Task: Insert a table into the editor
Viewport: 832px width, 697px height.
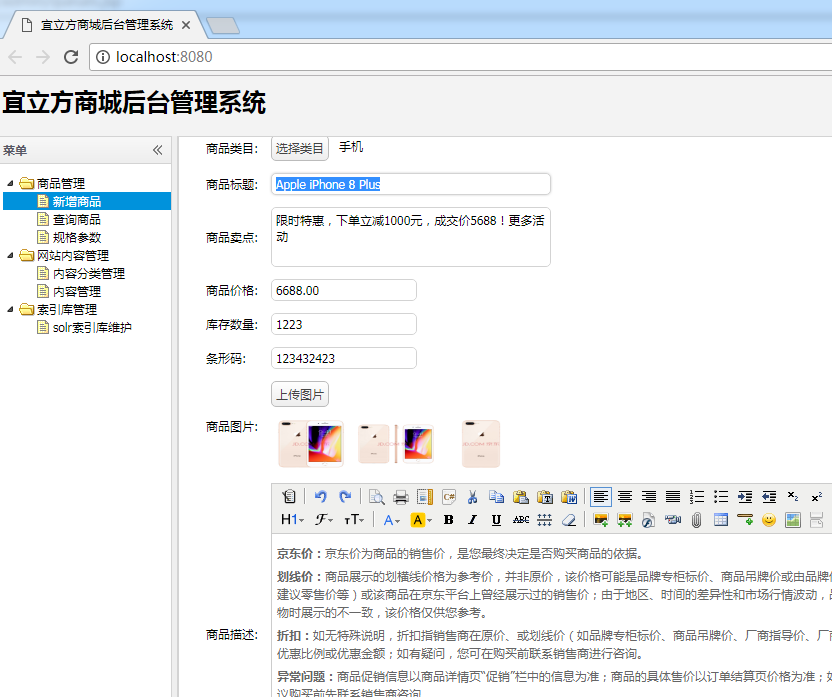Action: 721,520
